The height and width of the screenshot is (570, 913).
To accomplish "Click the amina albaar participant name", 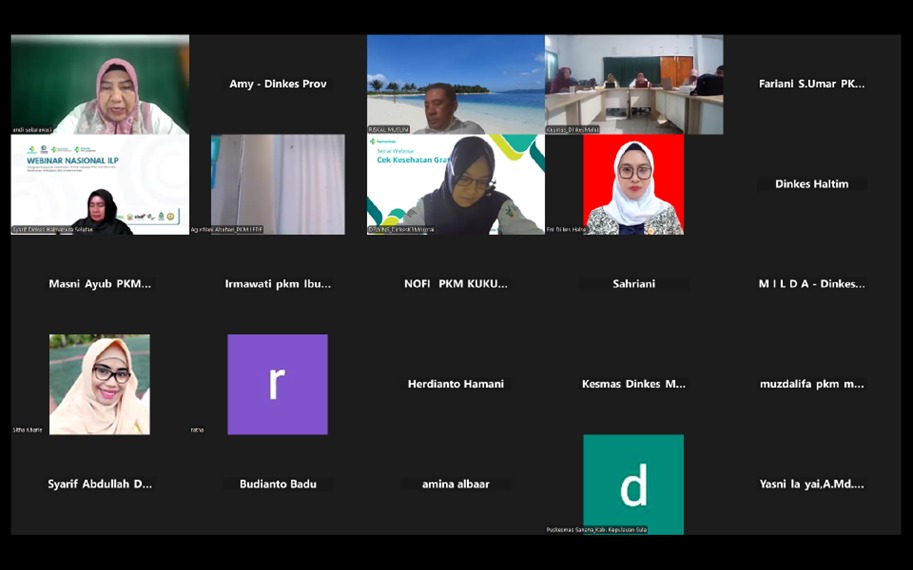I will [x=455, y=484].
